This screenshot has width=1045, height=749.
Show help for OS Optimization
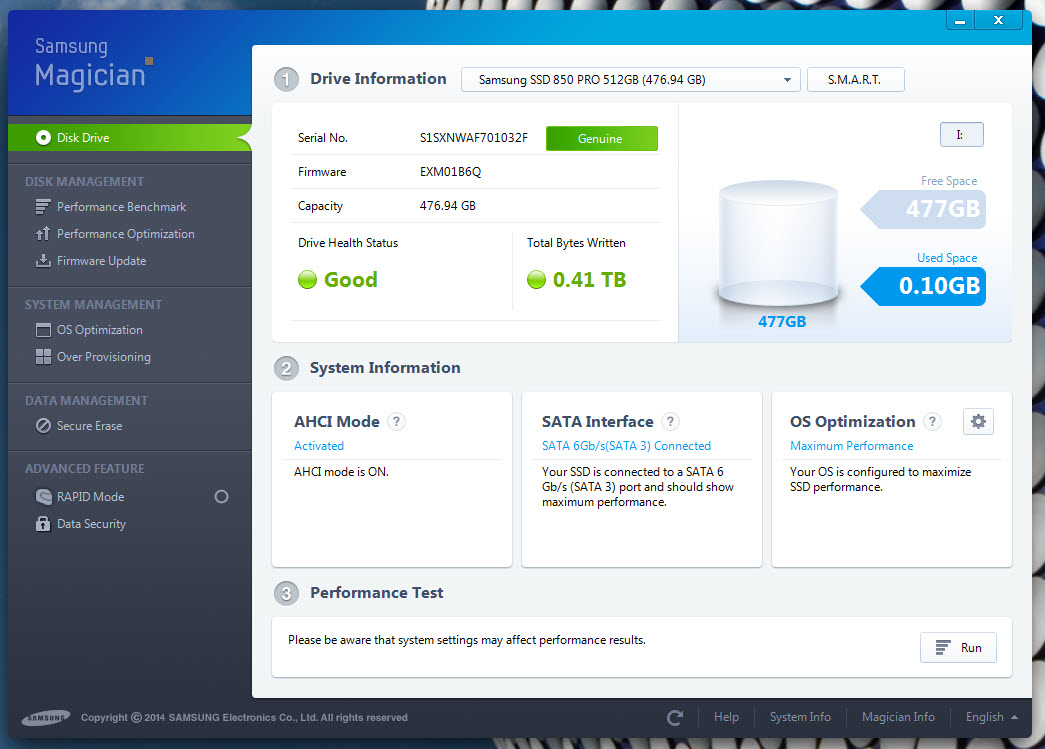pos(932,421)
